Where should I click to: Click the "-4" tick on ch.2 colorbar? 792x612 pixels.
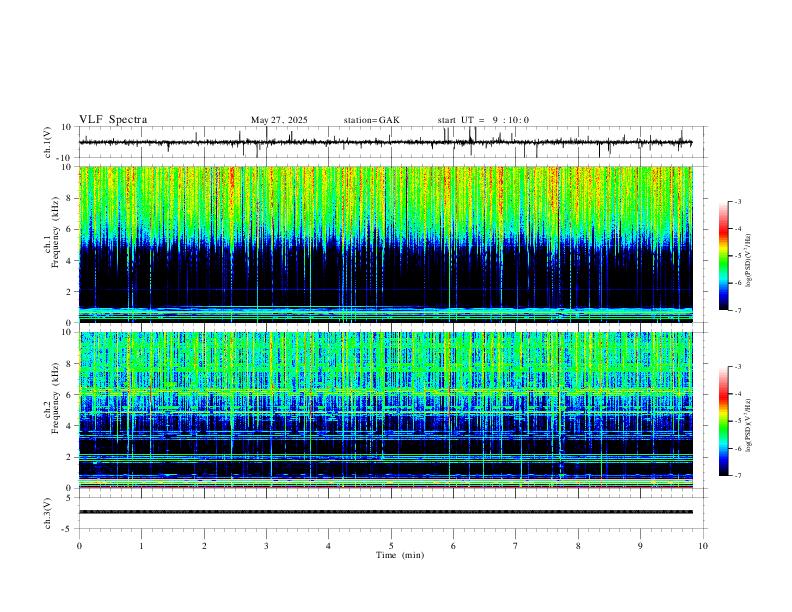coord(737,394)
